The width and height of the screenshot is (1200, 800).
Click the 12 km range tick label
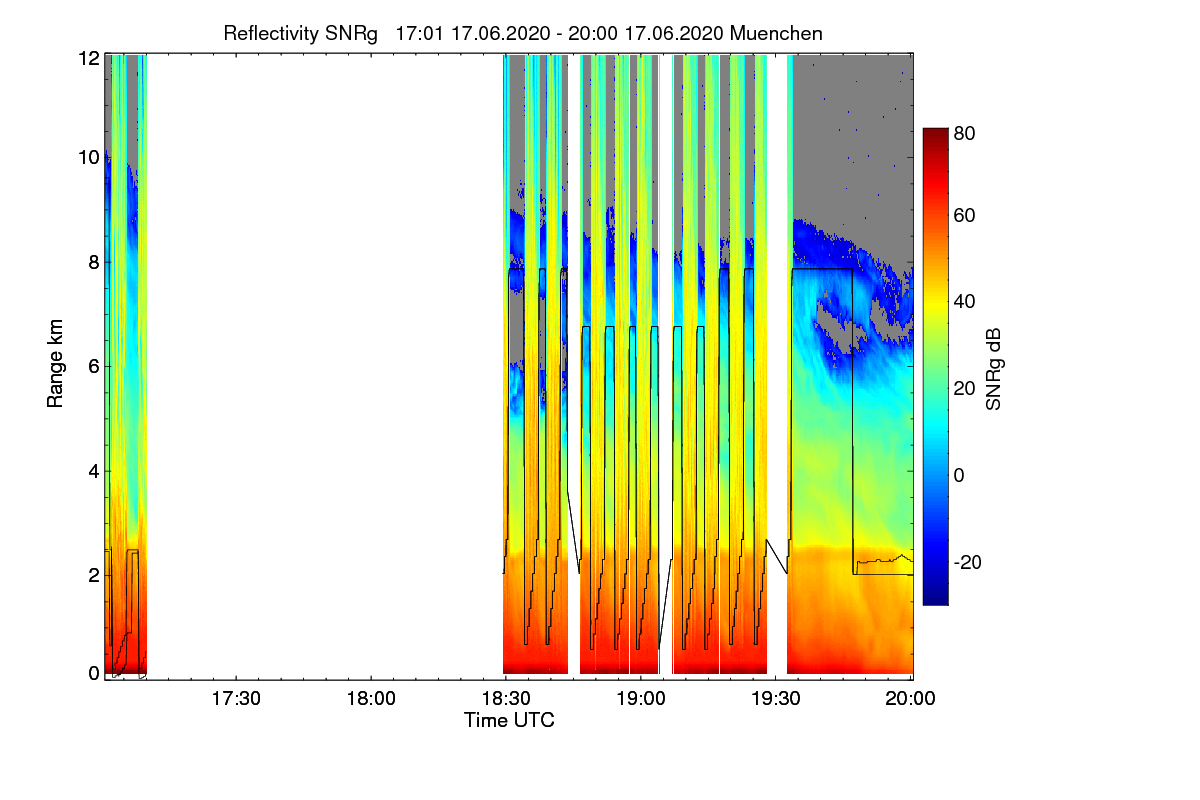(89, 58)
